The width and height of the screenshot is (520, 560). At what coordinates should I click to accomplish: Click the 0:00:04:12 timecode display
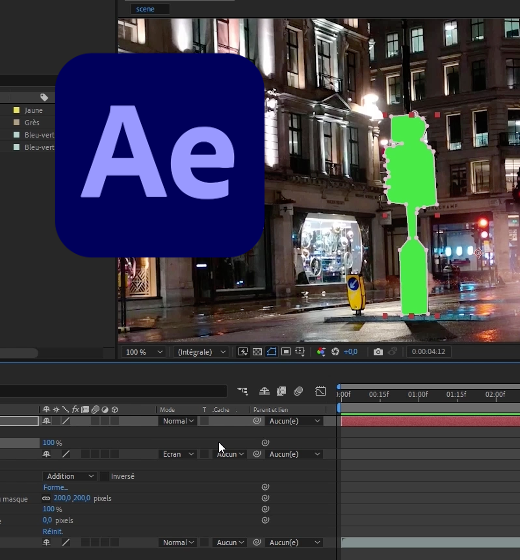coord(428,351)
